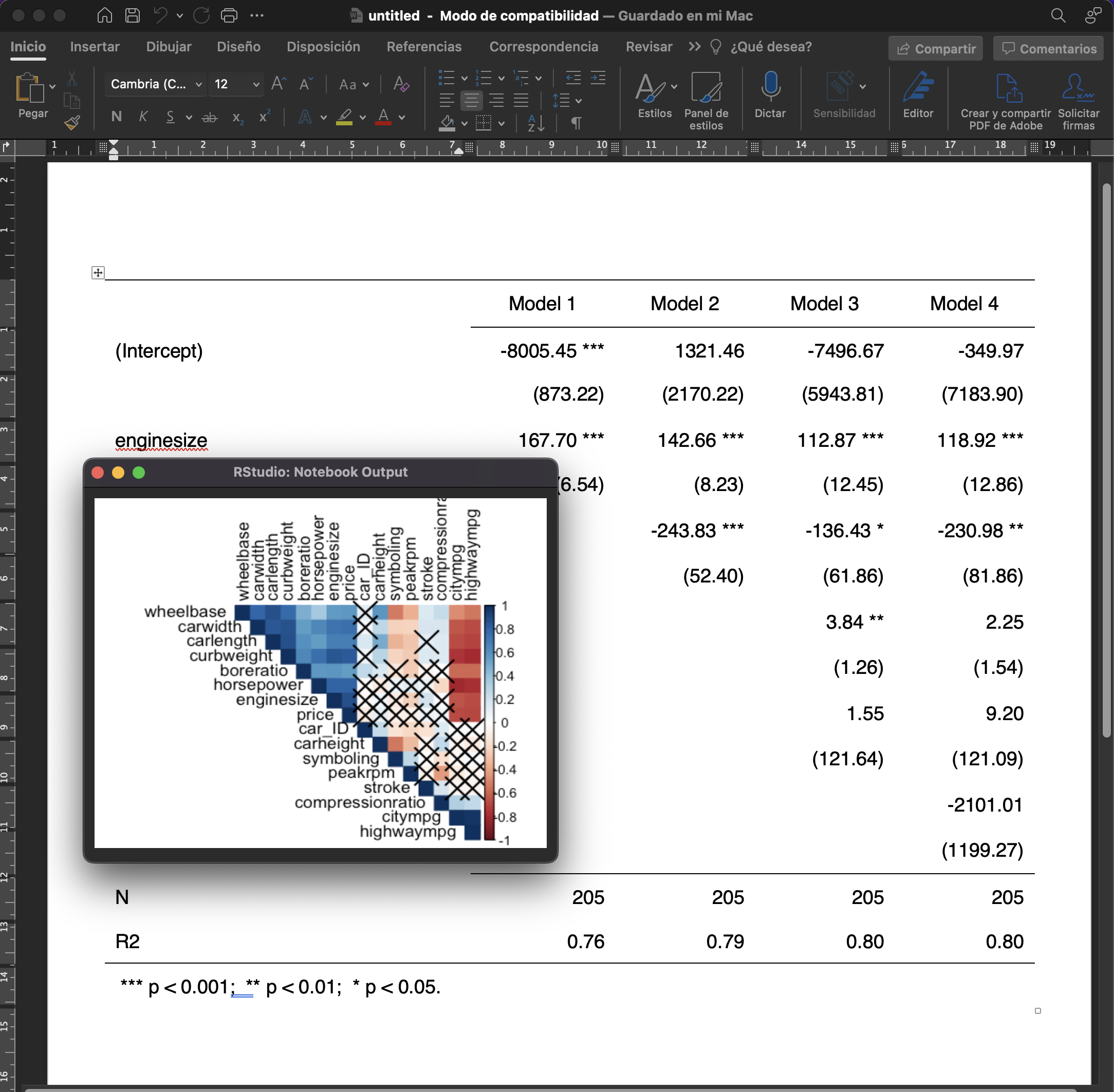Click the Compartir button
The width and height of the screenshot is (1114, 1092).
[935, 48]
